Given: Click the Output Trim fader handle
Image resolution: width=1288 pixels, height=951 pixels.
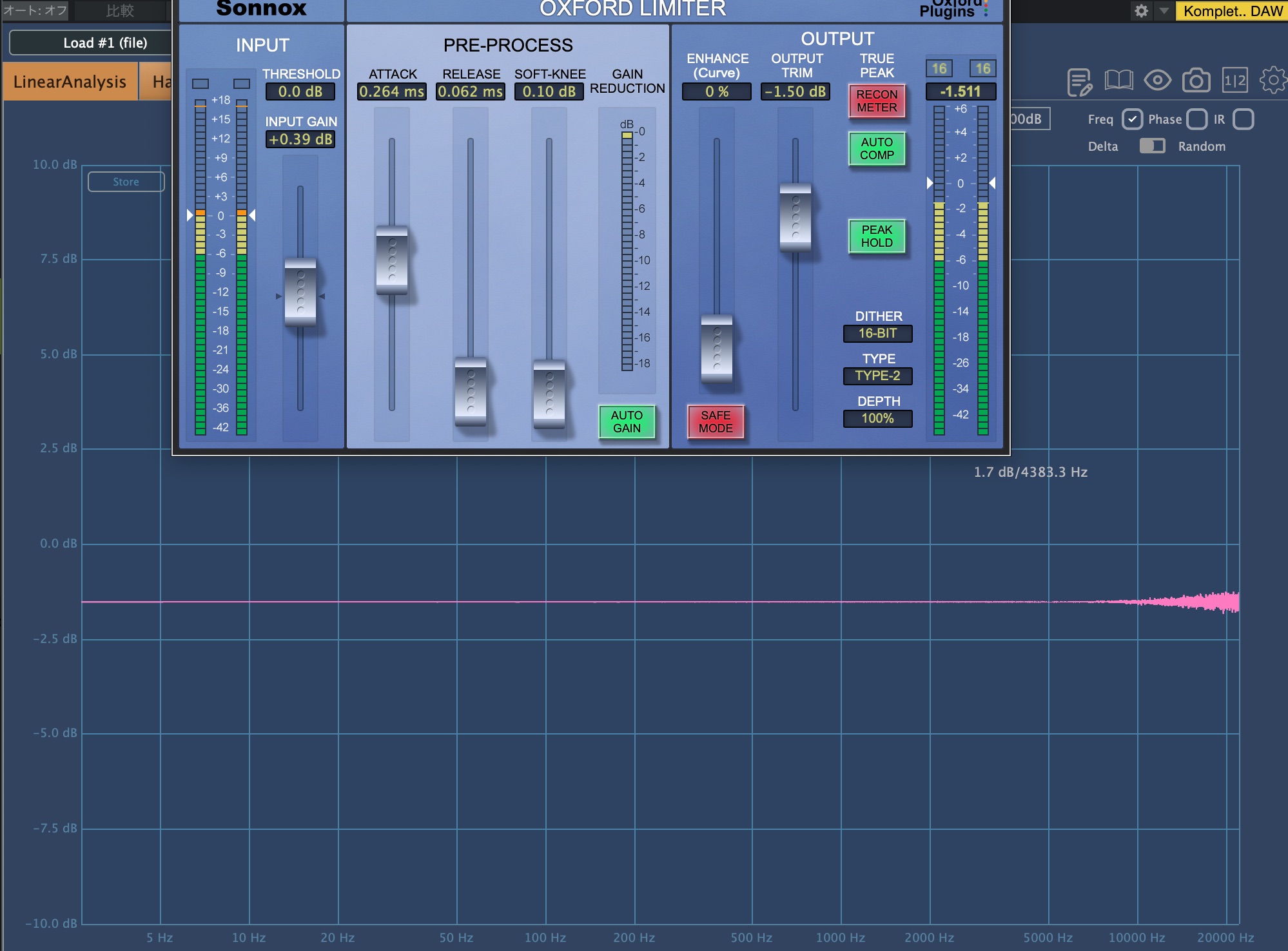Looking at the screenshot, I should click(x=795, y=218).
